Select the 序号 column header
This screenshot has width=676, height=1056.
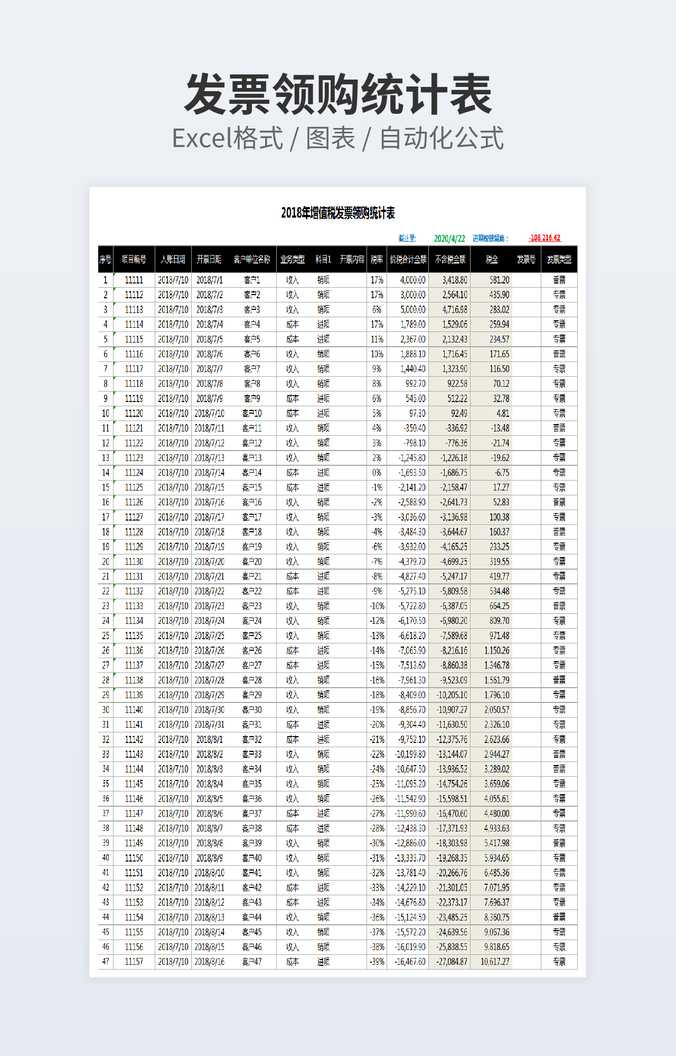[x=105, y=259]
